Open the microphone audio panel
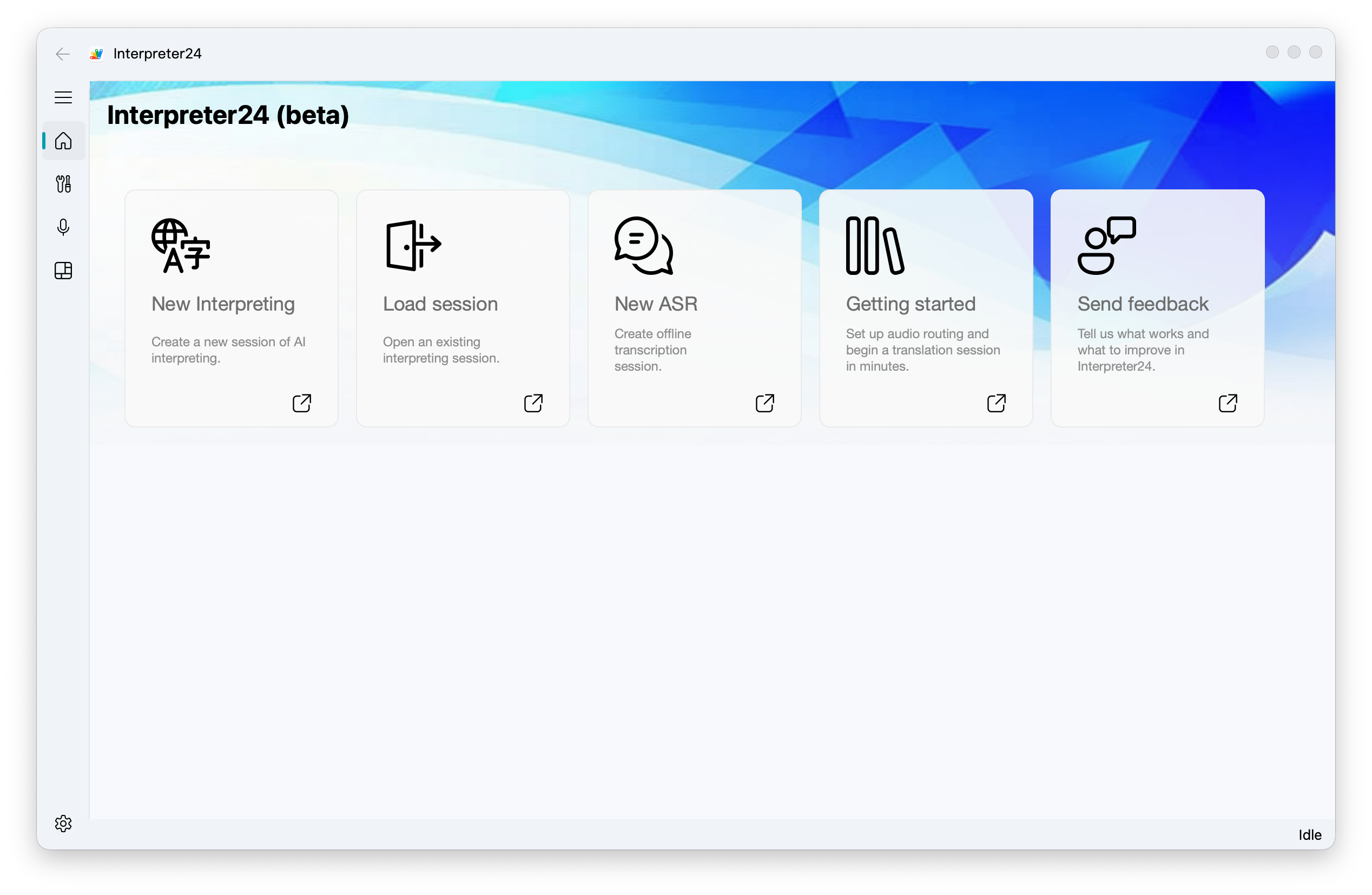Screen dimensions: 1372x895 click(63, 227)
